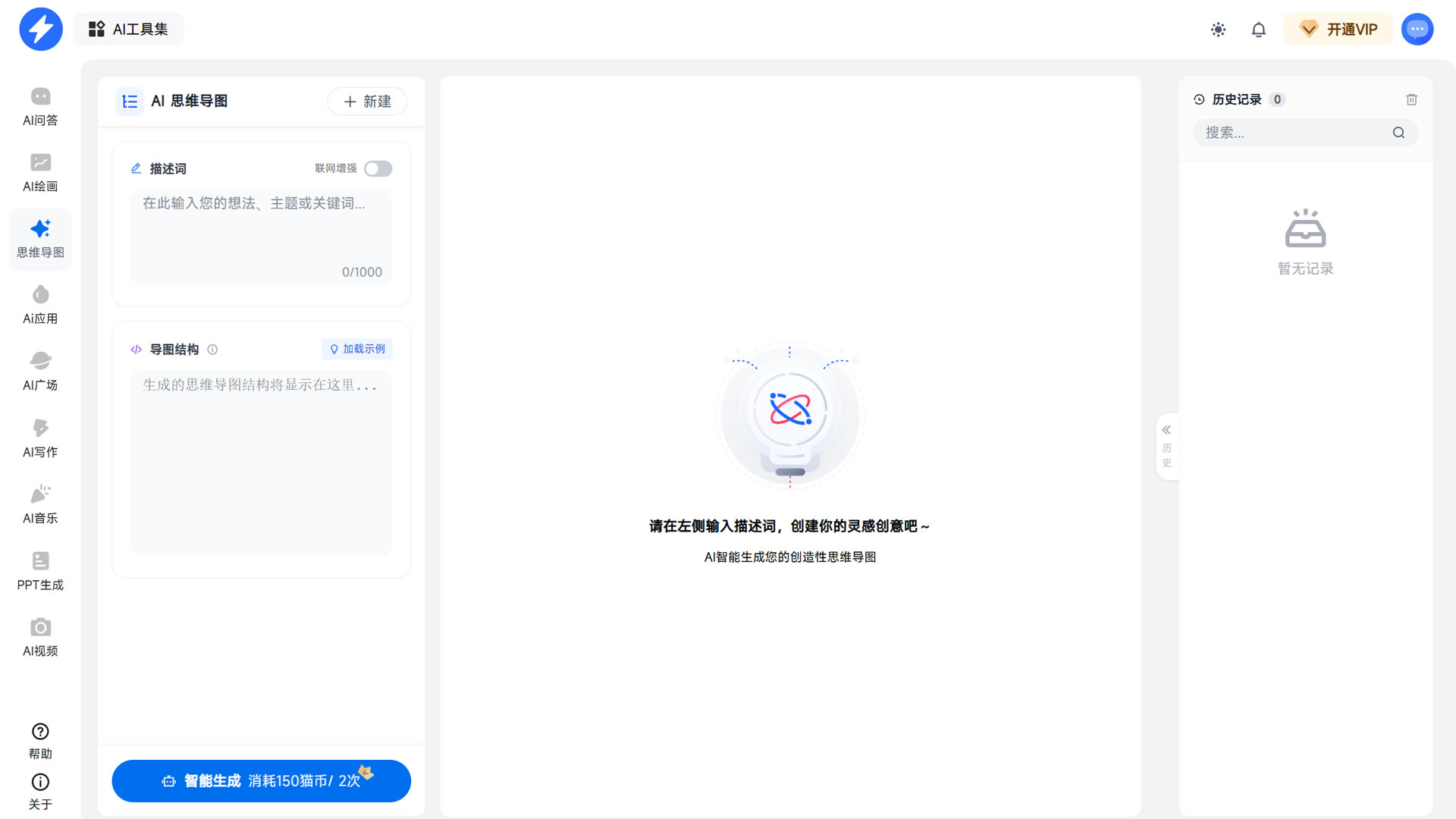Viewport: 1456px width, 819px height.
Task: Click 新建 to create a new mind map
Action: [366, 101]
